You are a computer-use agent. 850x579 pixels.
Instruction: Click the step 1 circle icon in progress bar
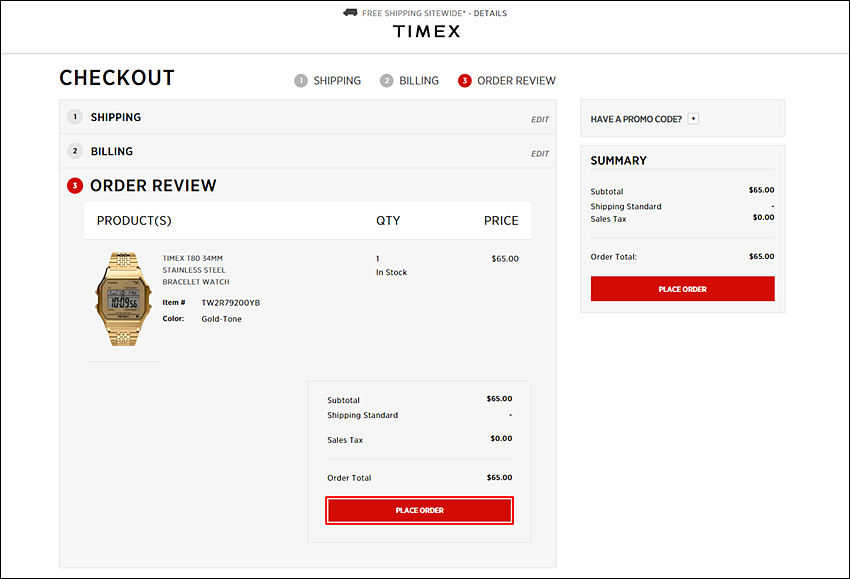click(301, 81)
